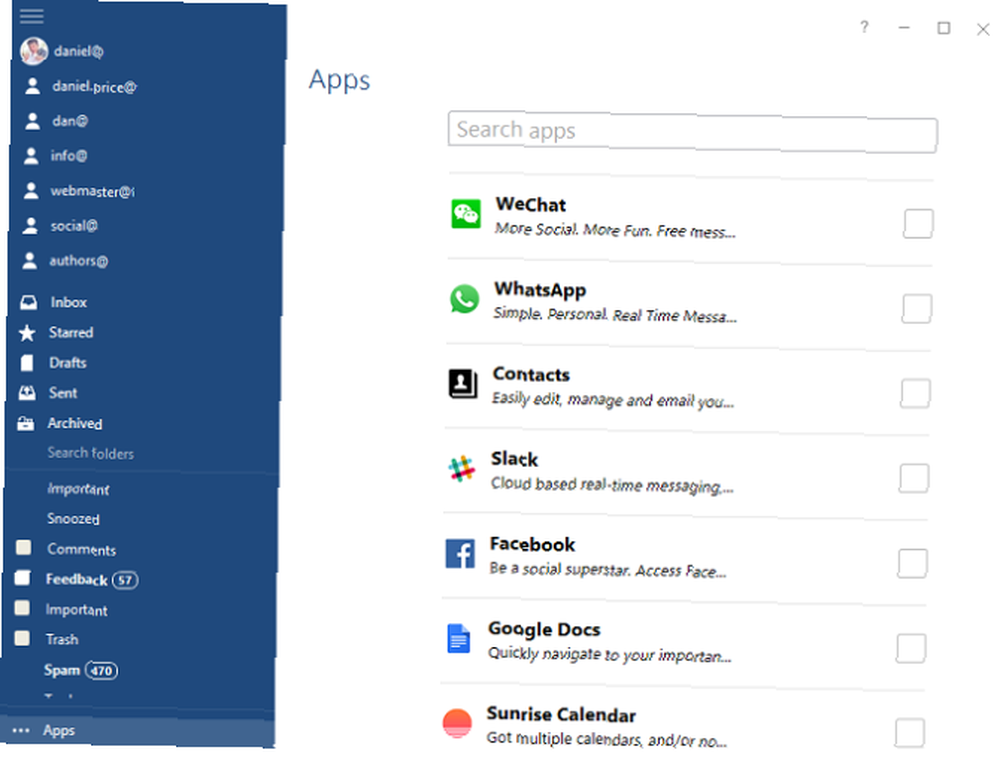Click the Archived box icon
The height and width of the screenshot is (762, 1000).
[26, 423]
